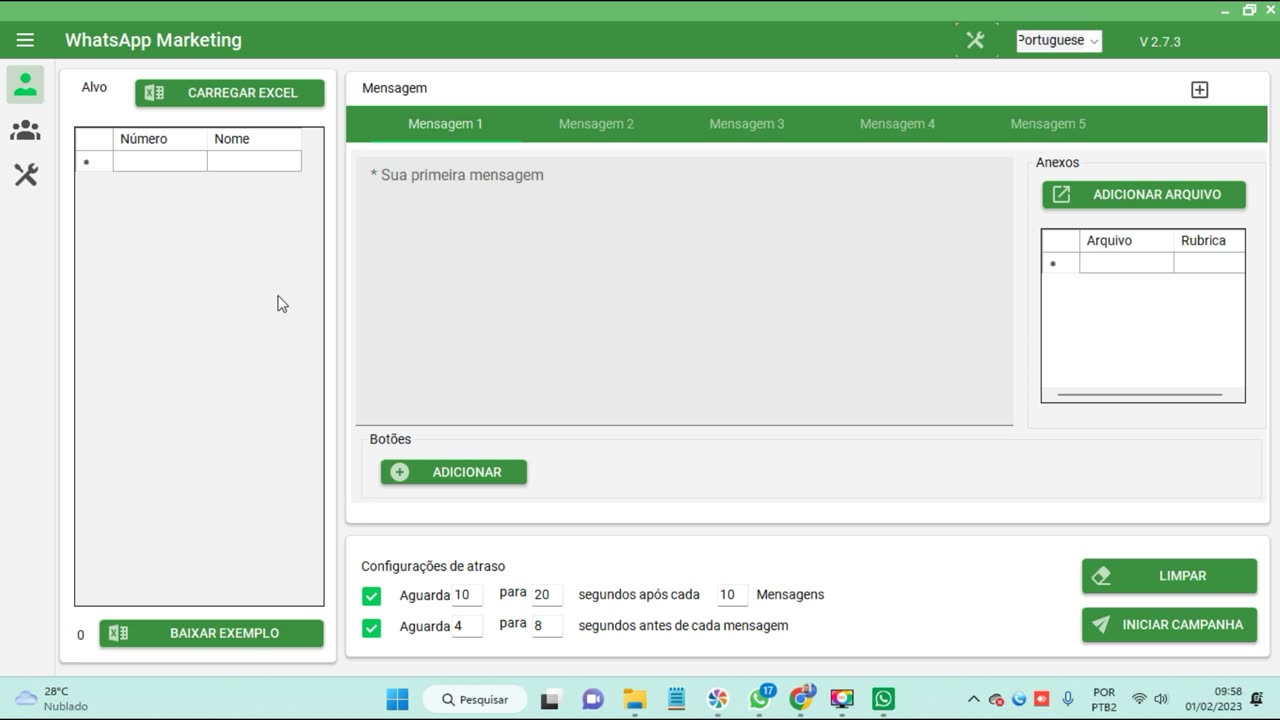Switch to Mensagem 5 tab
The height and width of the screenshot is (720, 1280).
(1048, 124)
